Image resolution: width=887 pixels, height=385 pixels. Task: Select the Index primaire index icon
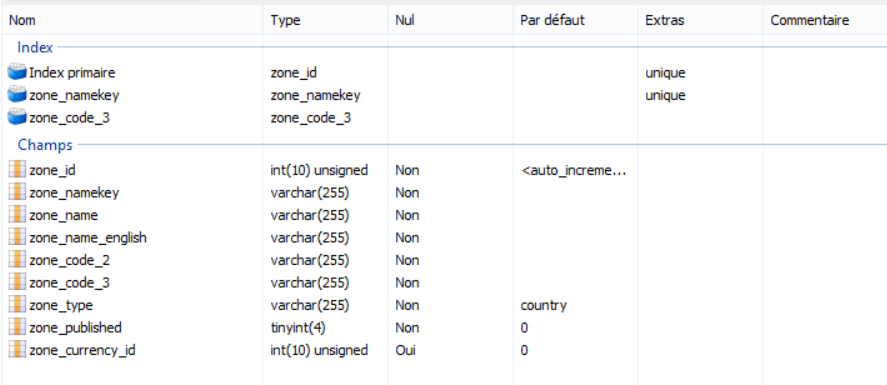pyautogui.click(x=17, y=72)
